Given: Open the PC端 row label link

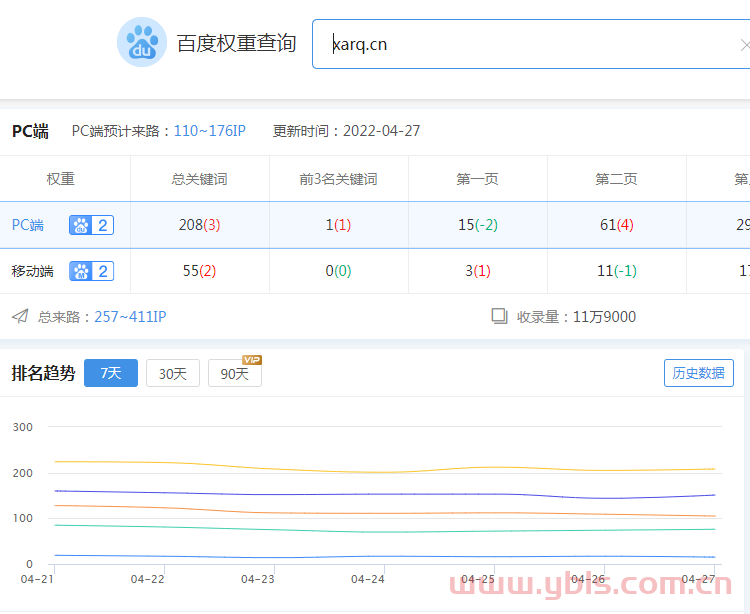Looking at the screenshot, I should [x=28, y=225].
